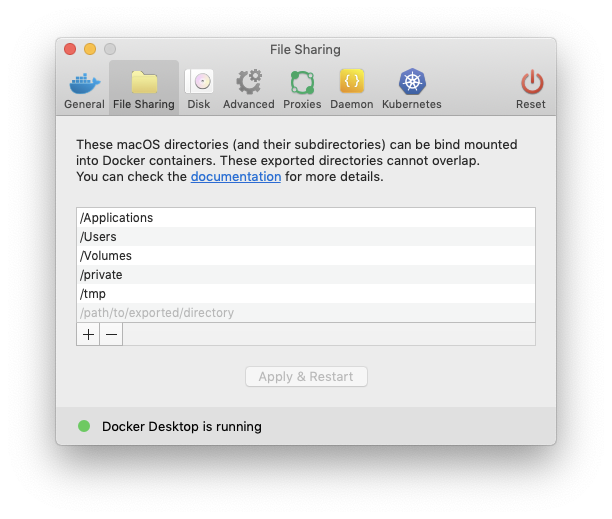Open the Daemon braces icon
Screen dimensions: 612x519
click(x=352, y=81)
